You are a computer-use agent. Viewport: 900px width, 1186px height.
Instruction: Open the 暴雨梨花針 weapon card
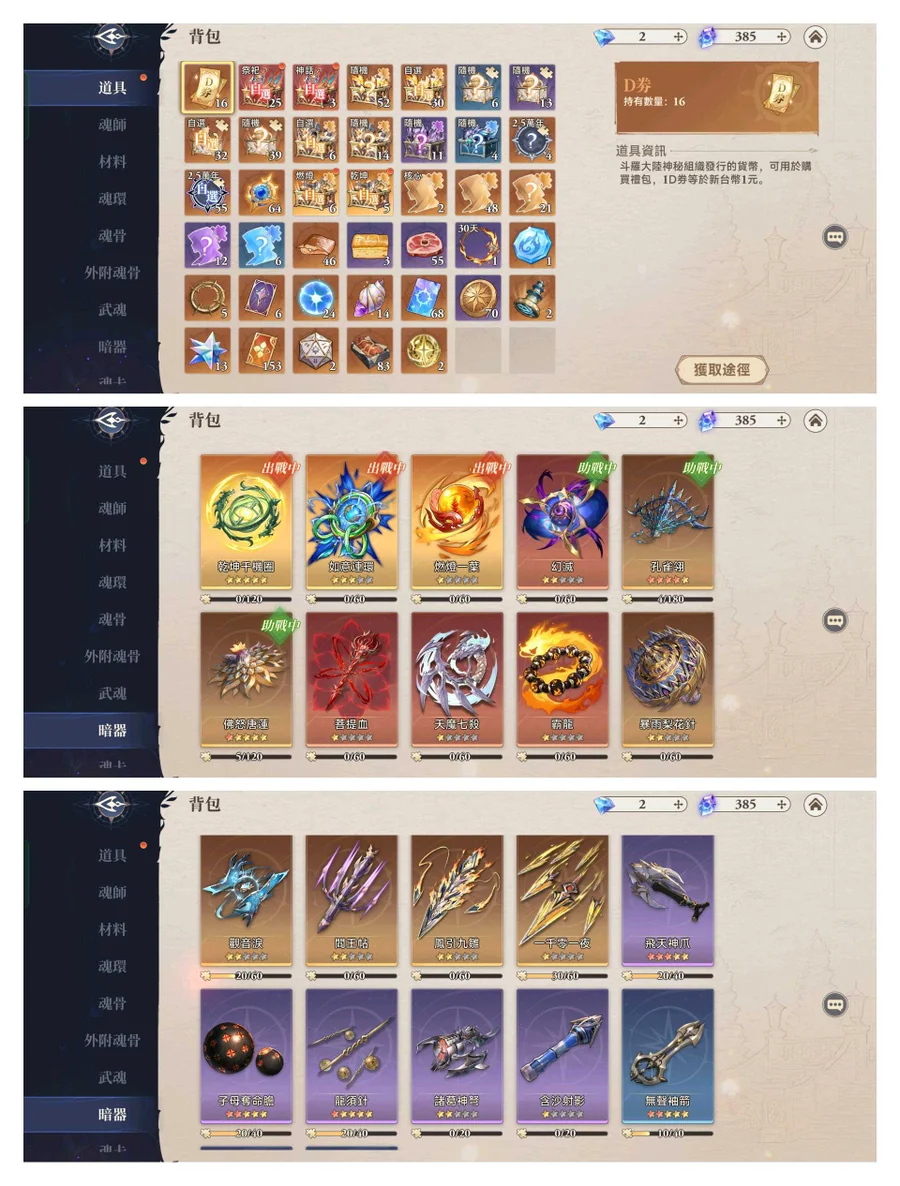[x=667, y=679]
